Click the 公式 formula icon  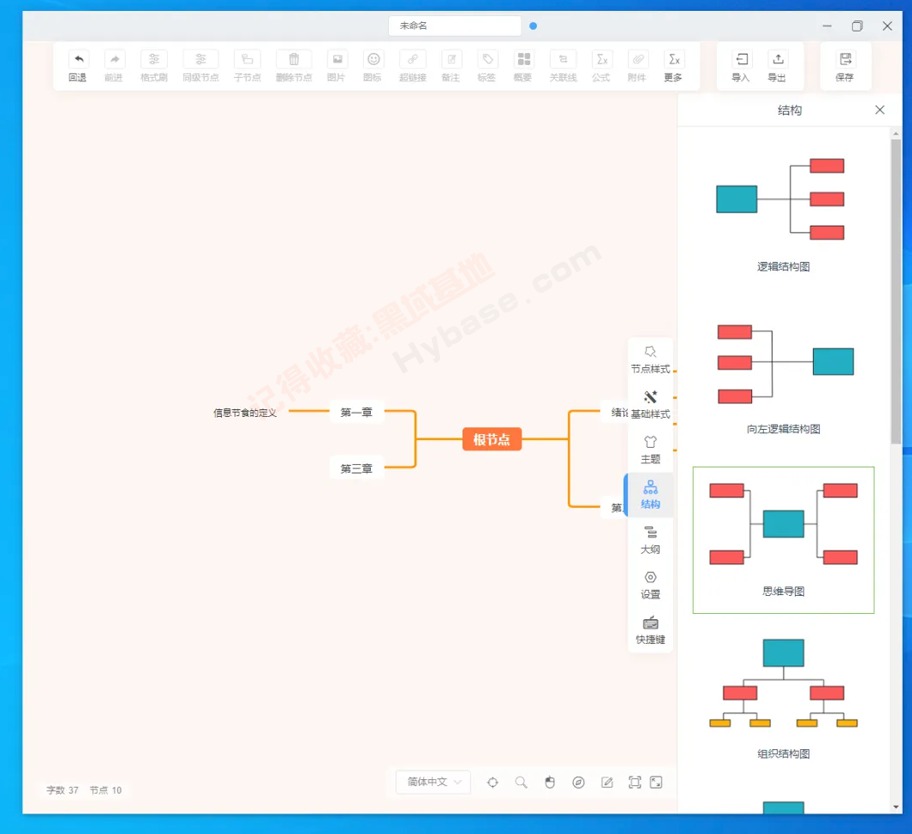tap(602, 59)
